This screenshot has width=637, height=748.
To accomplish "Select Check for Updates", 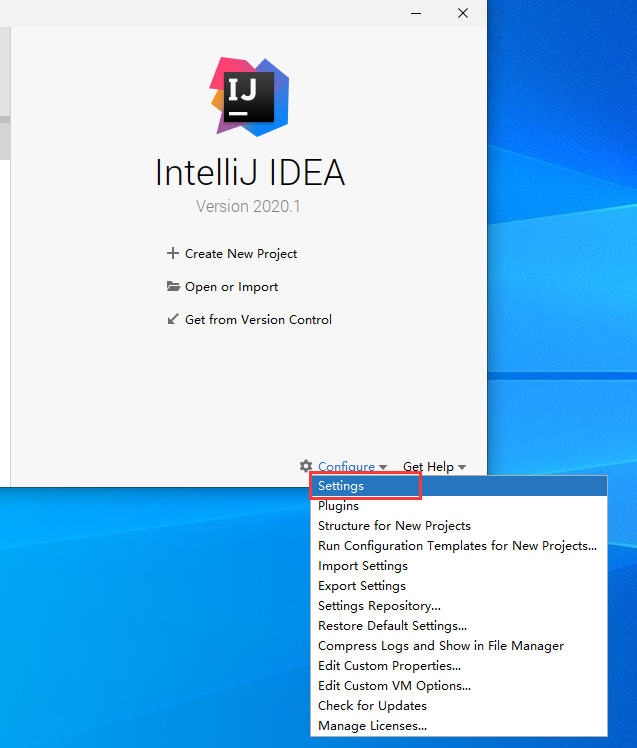I will point(459,706).
